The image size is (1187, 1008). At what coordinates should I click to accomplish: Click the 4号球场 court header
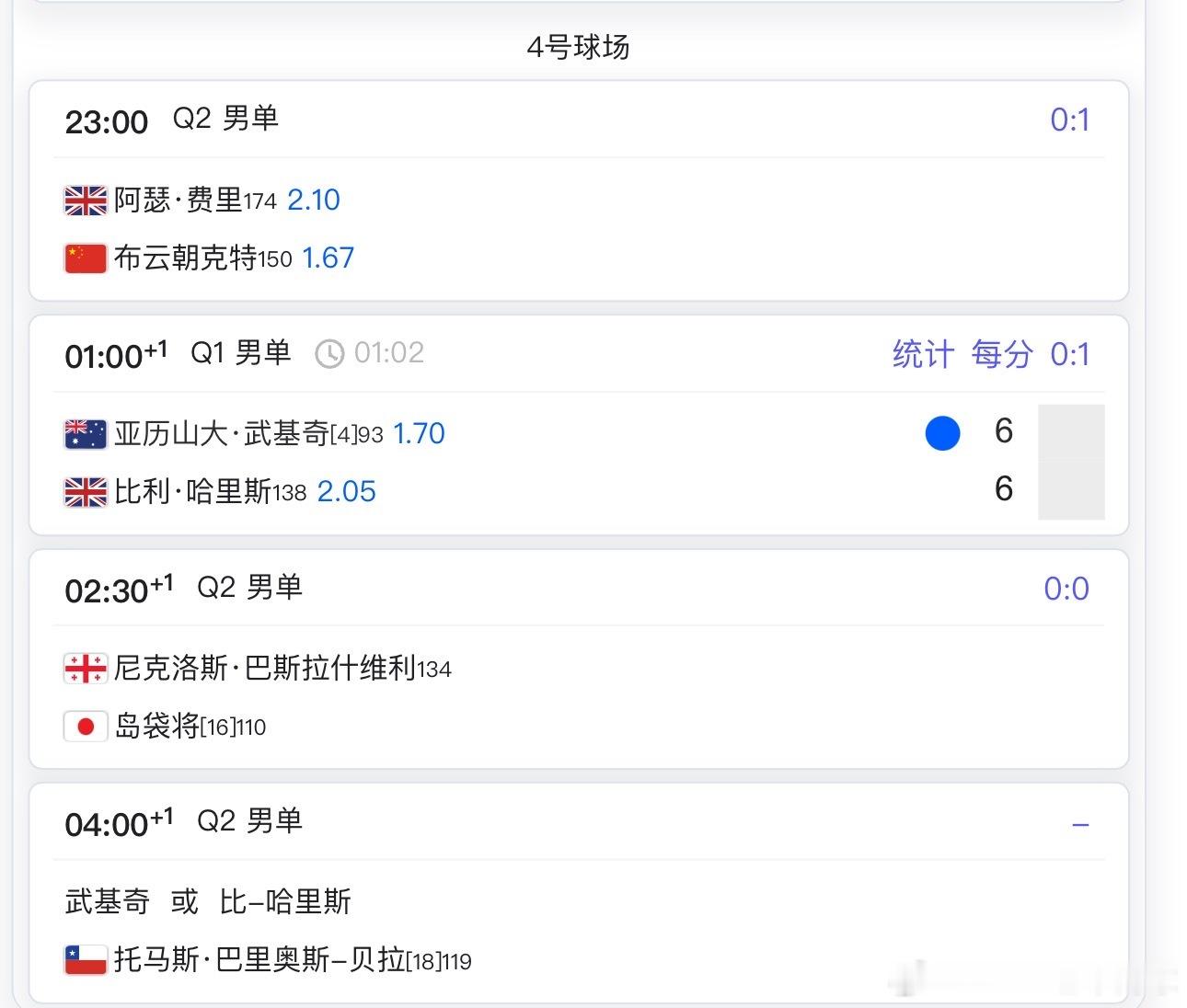[578, 47]
